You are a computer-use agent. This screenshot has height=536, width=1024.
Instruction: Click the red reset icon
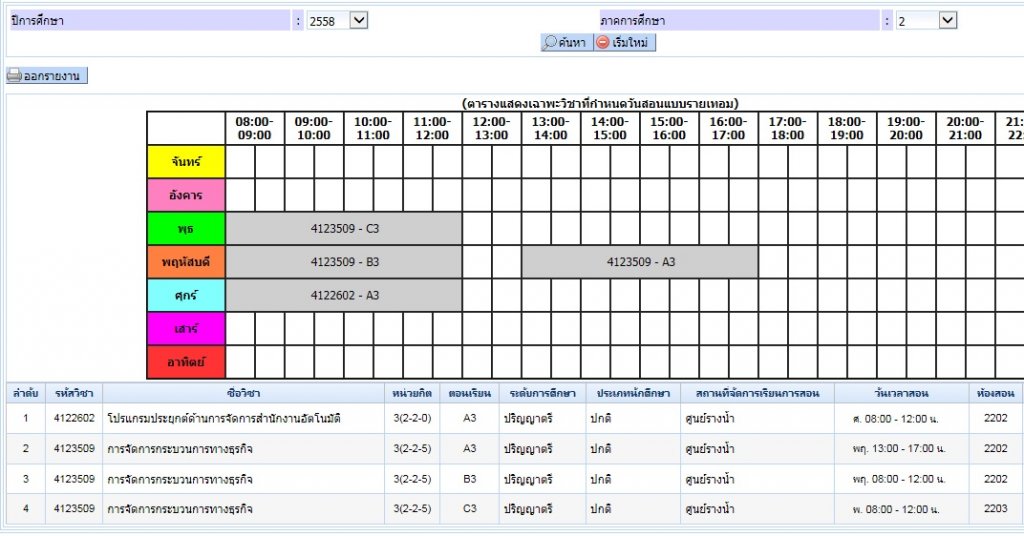click(603, 43)
